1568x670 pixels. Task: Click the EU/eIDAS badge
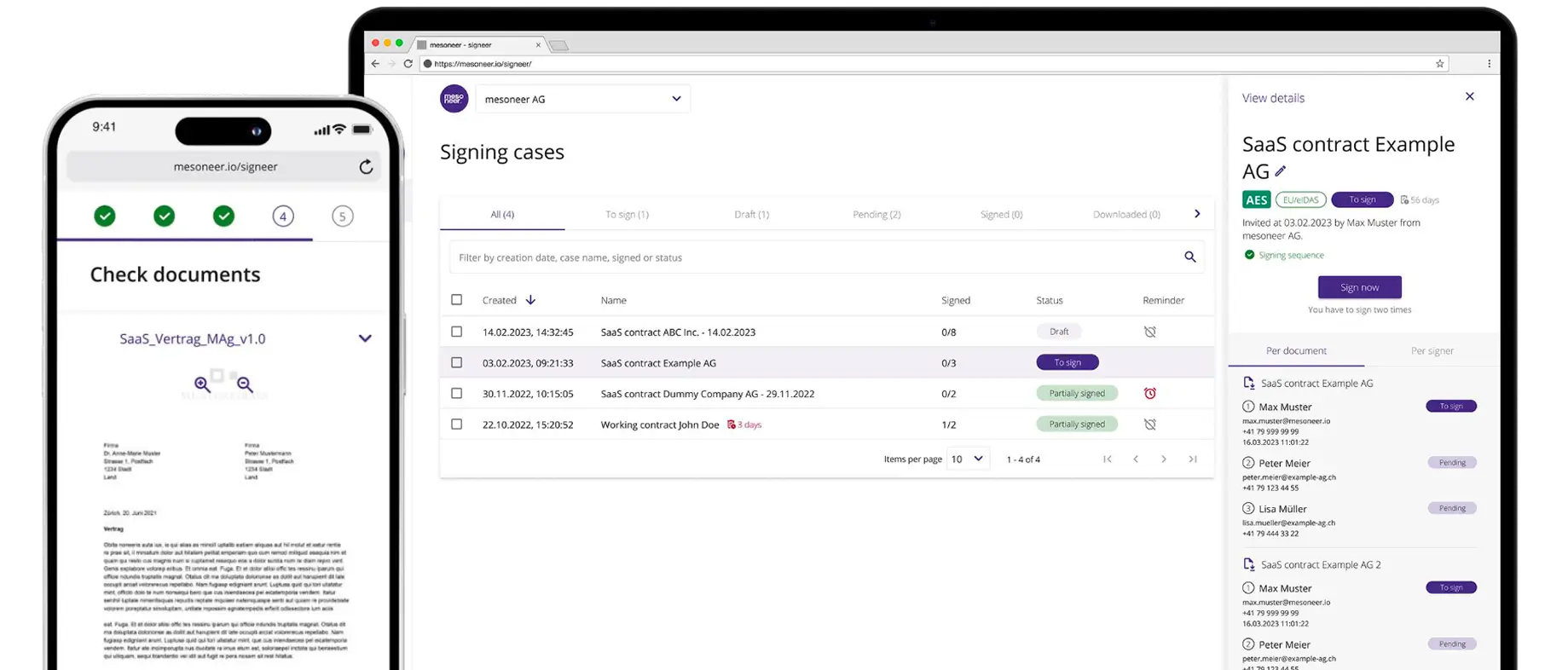click(1301, 200)
